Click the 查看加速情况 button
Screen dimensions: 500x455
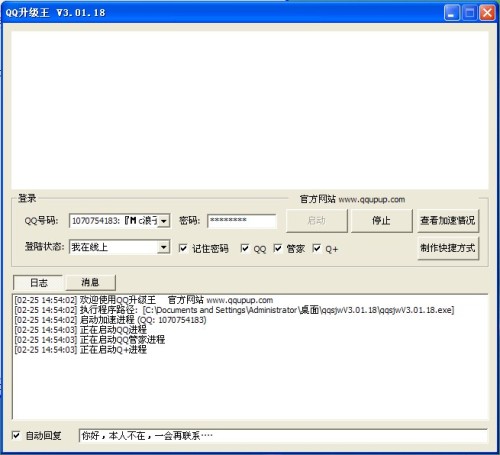point(448,221)
